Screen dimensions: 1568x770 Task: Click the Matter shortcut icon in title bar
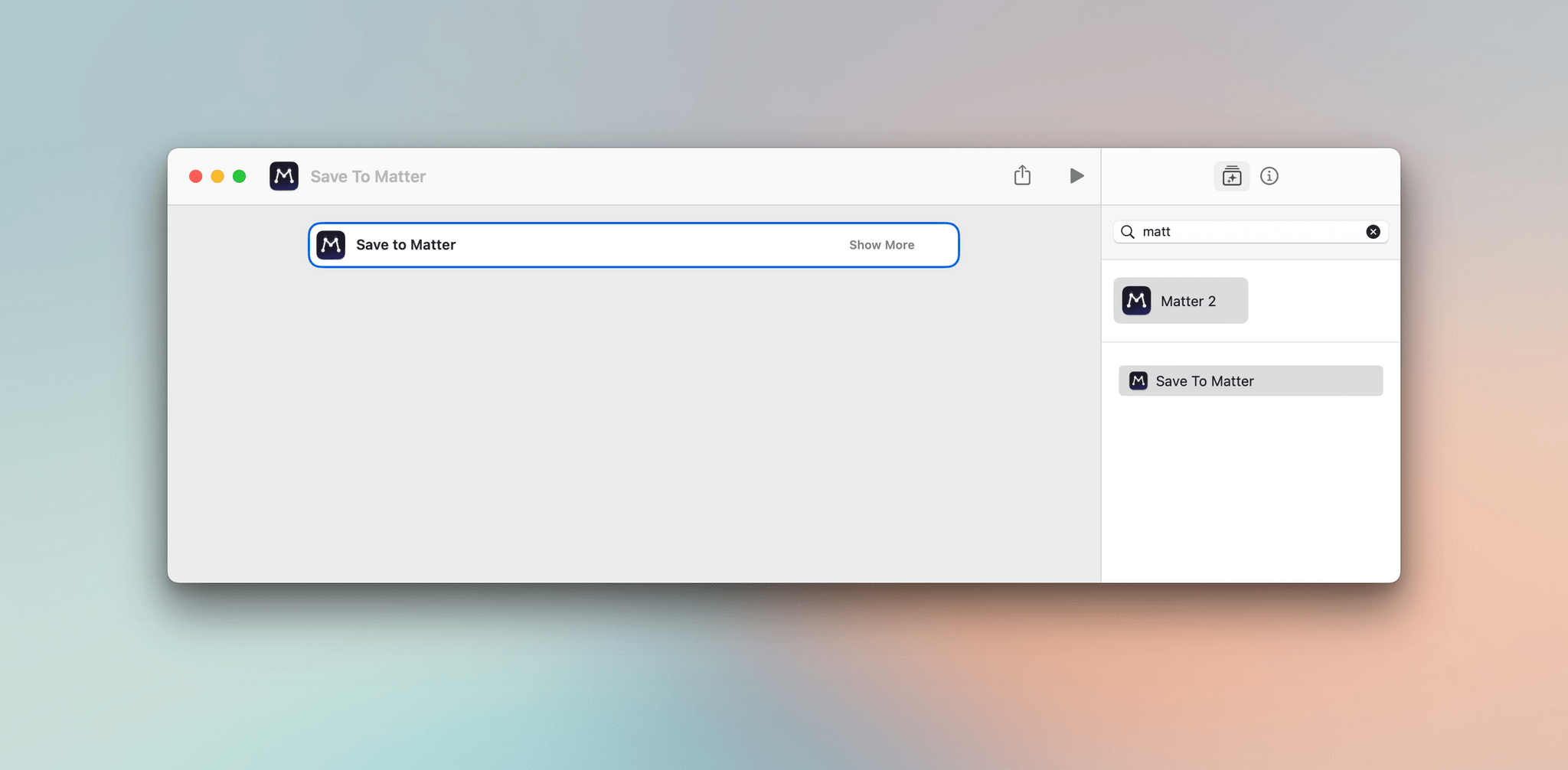284,176
